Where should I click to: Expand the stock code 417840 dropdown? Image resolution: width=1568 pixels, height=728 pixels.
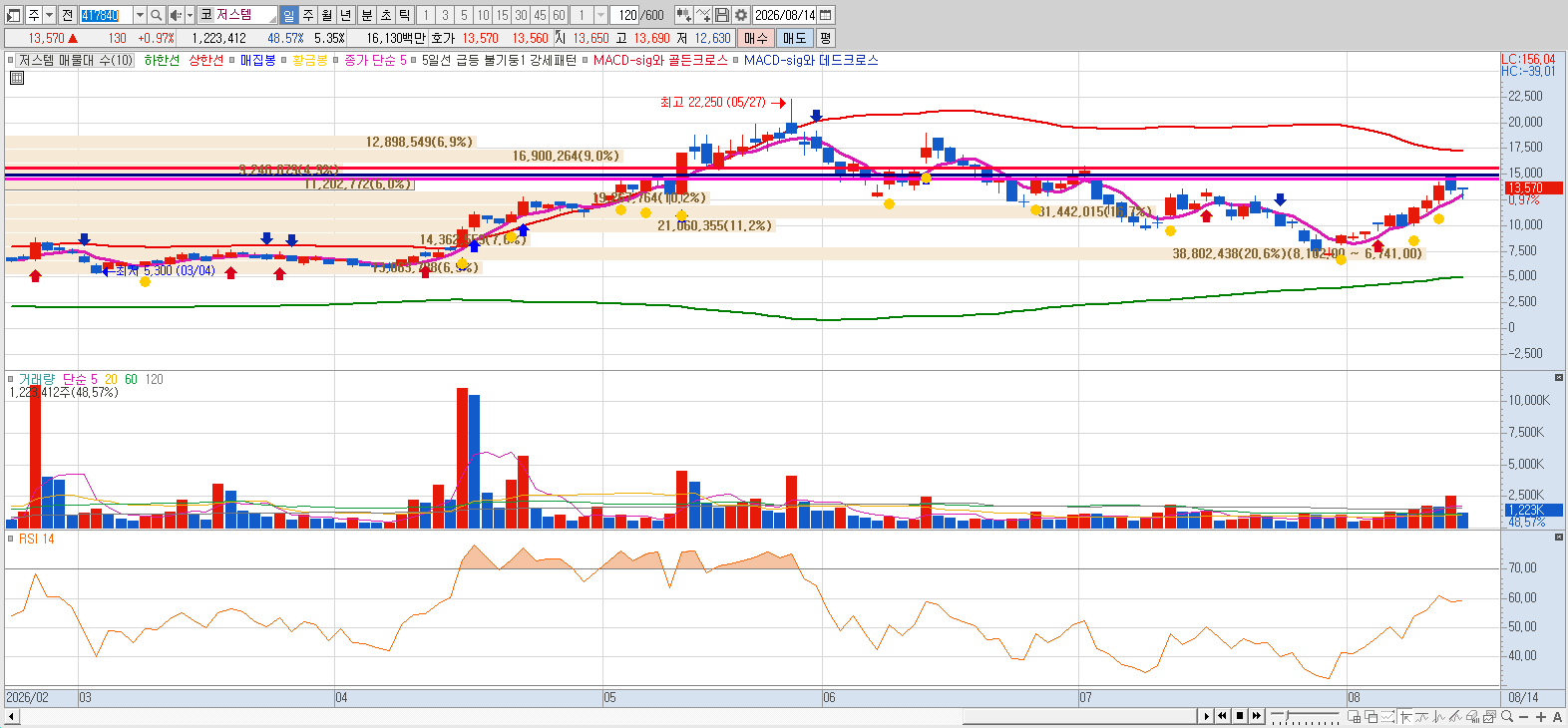tap(140, 15)
